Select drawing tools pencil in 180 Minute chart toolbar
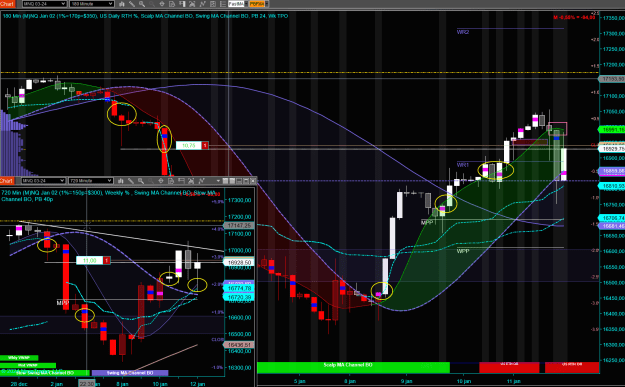The image size is (625, 387). [132, 4]
